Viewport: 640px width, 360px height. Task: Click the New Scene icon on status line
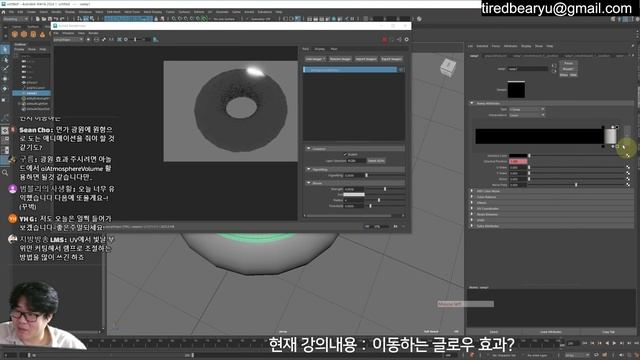point(38,19)
